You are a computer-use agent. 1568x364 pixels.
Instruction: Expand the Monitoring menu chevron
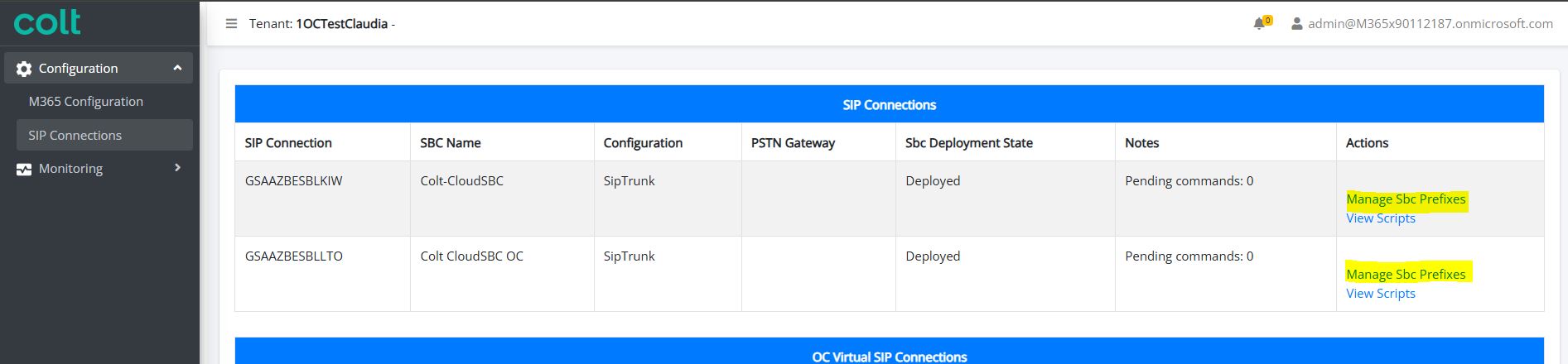(177, 168)
